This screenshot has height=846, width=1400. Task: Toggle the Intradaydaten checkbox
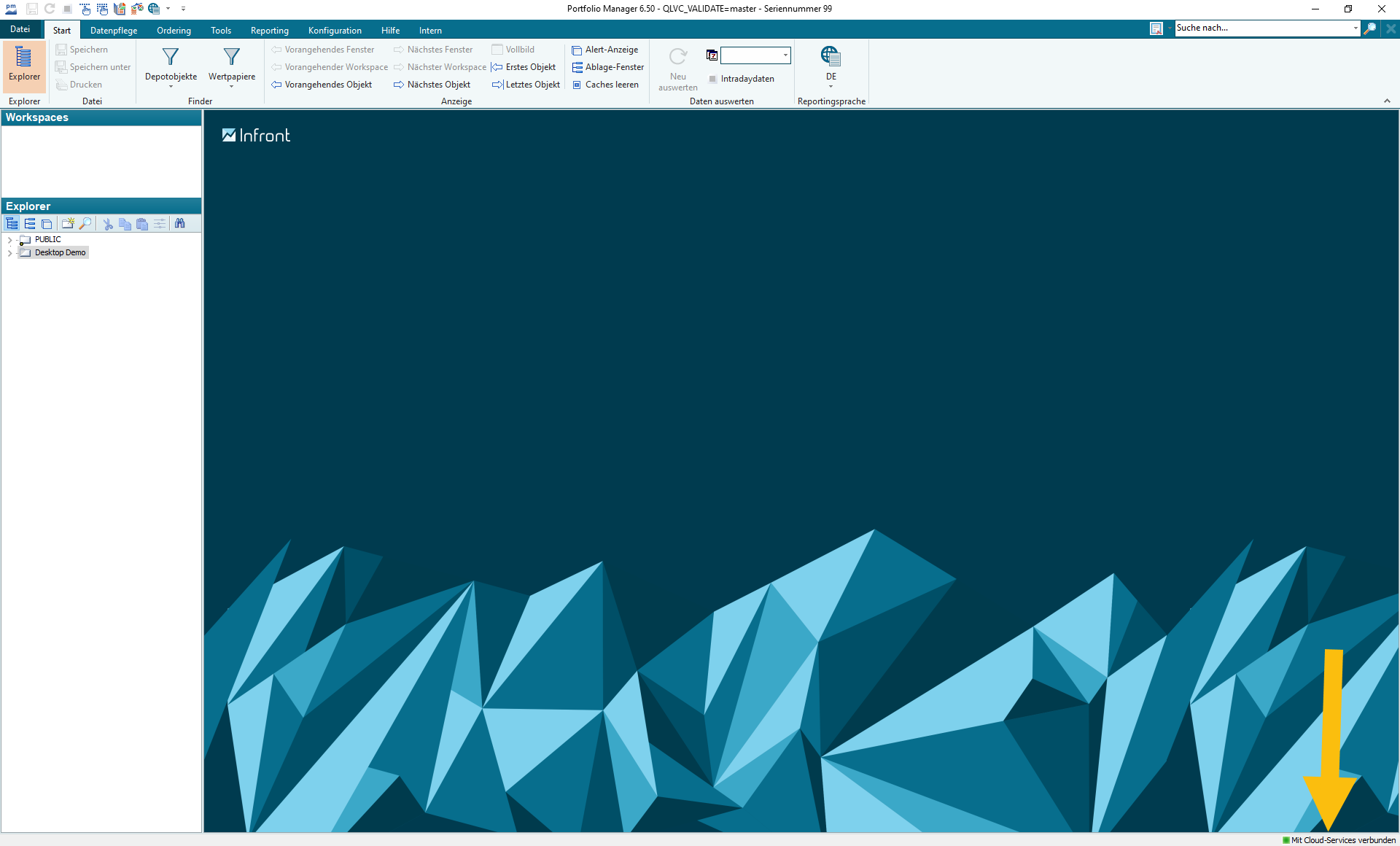point(712,79)
